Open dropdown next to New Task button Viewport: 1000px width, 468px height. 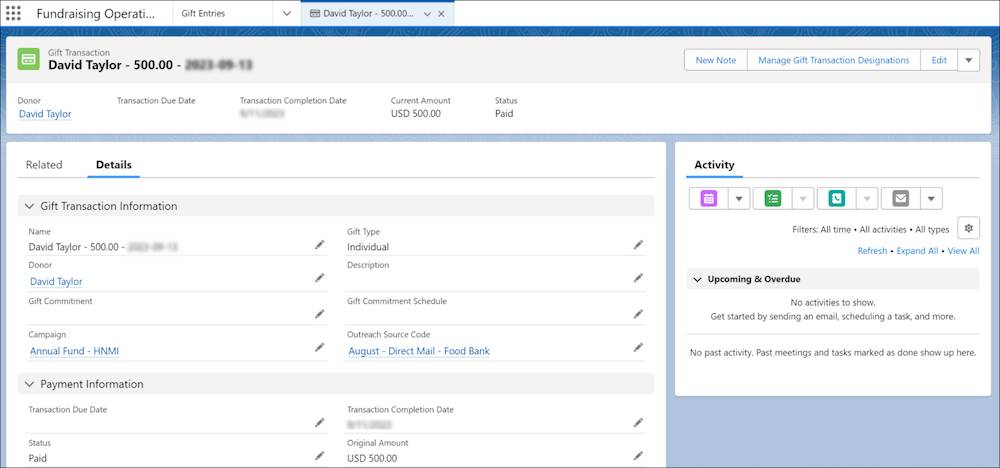803,198
